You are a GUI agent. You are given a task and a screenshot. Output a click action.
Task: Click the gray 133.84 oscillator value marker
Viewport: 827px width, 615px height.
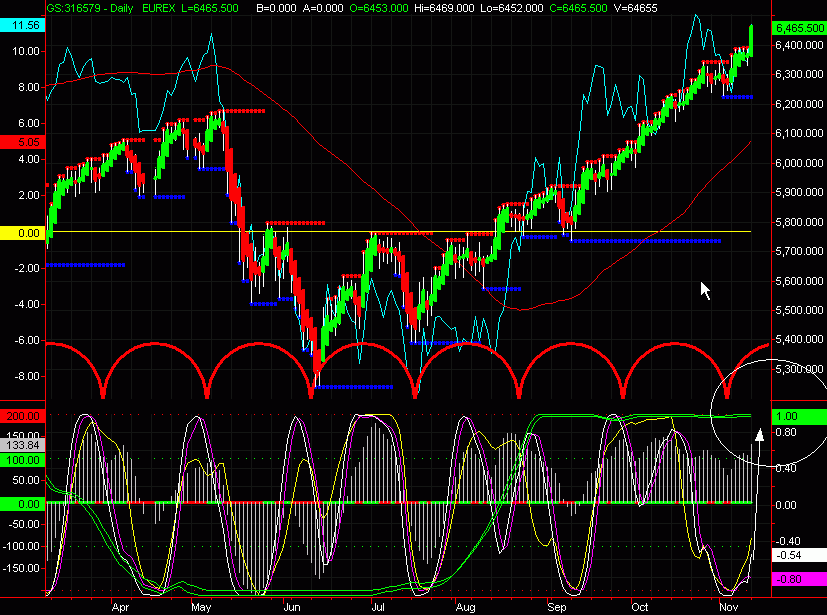[23, 445]
